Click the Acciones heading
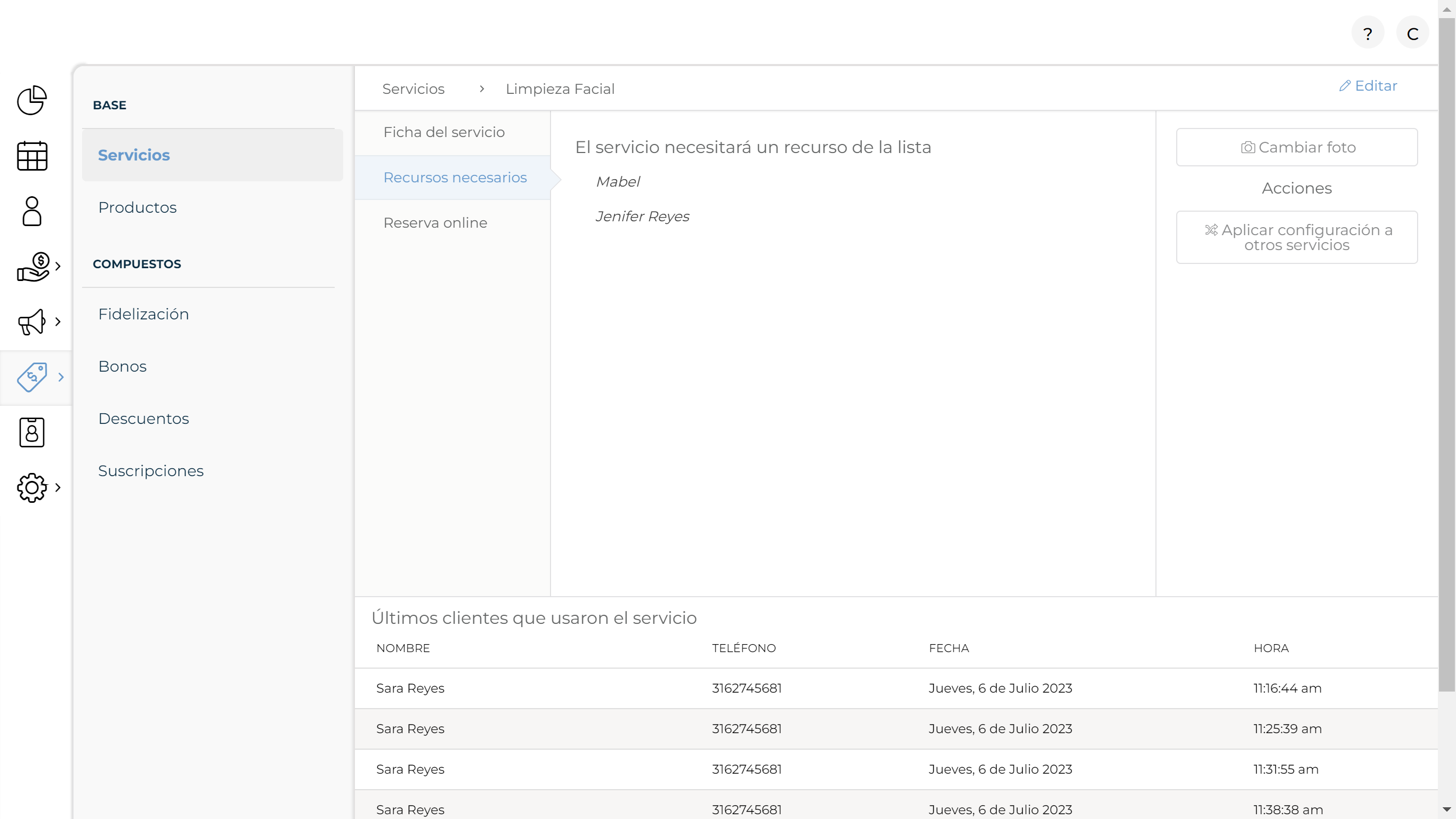Screen dimensions: 1456x819 1297,188
